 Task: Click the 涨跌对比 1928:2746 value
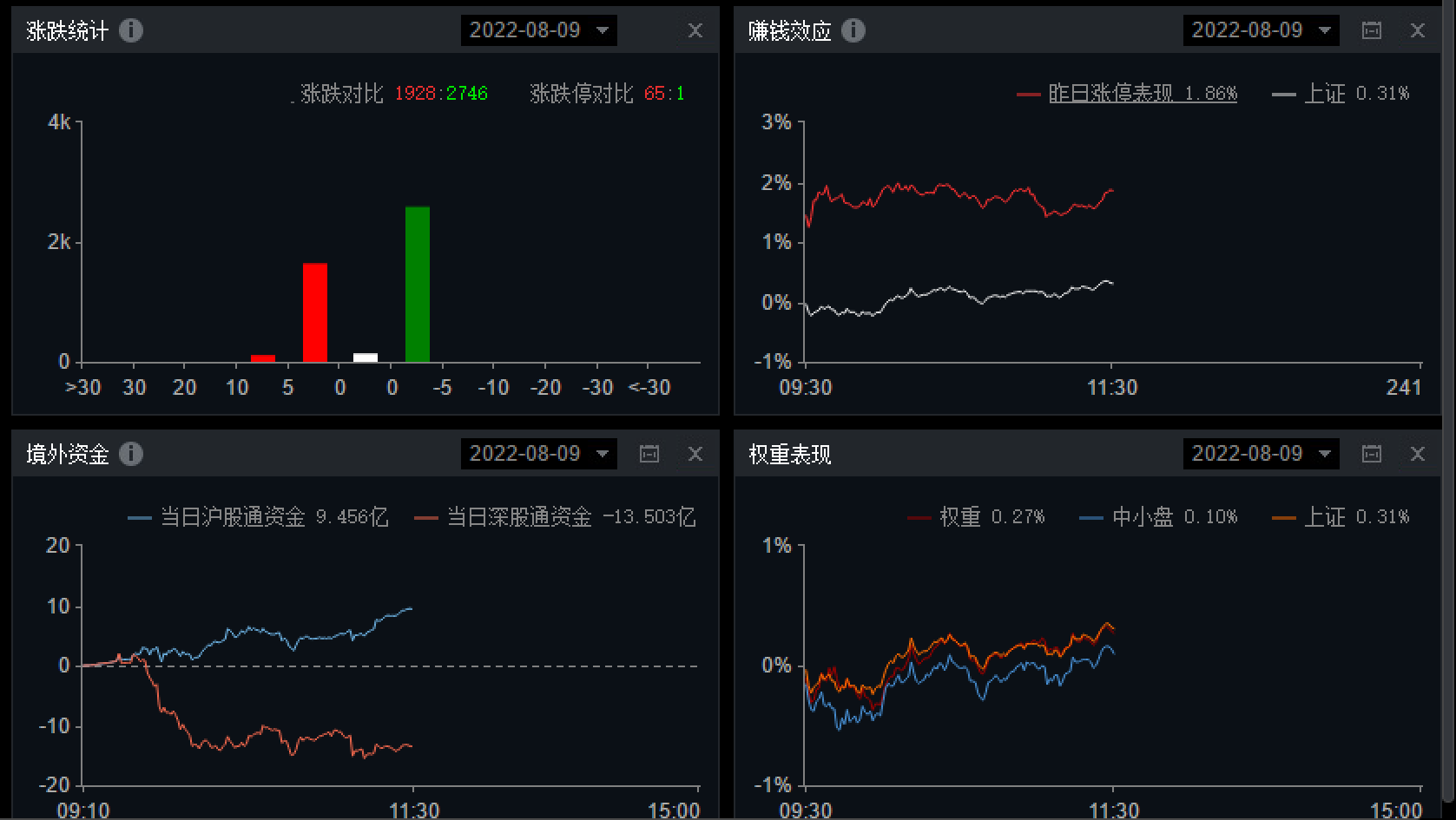click(394, 94)
